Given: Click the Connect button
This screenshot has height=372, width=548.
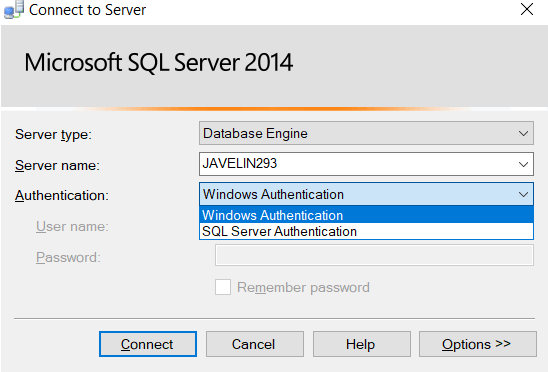Looking at the screenshot, I should point(148,344).
